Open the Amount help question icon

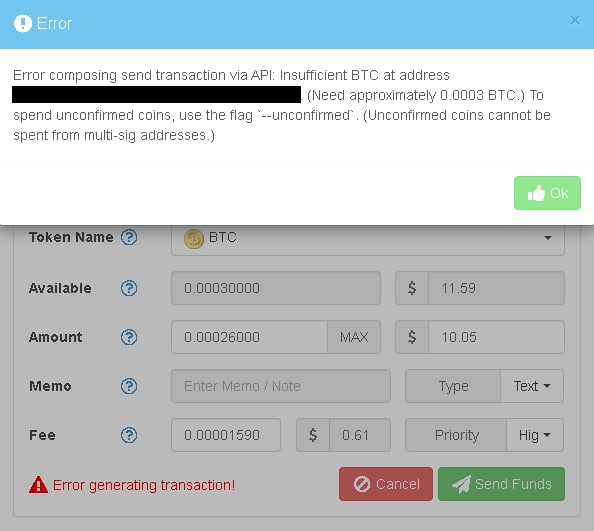[x=129, y=337]
